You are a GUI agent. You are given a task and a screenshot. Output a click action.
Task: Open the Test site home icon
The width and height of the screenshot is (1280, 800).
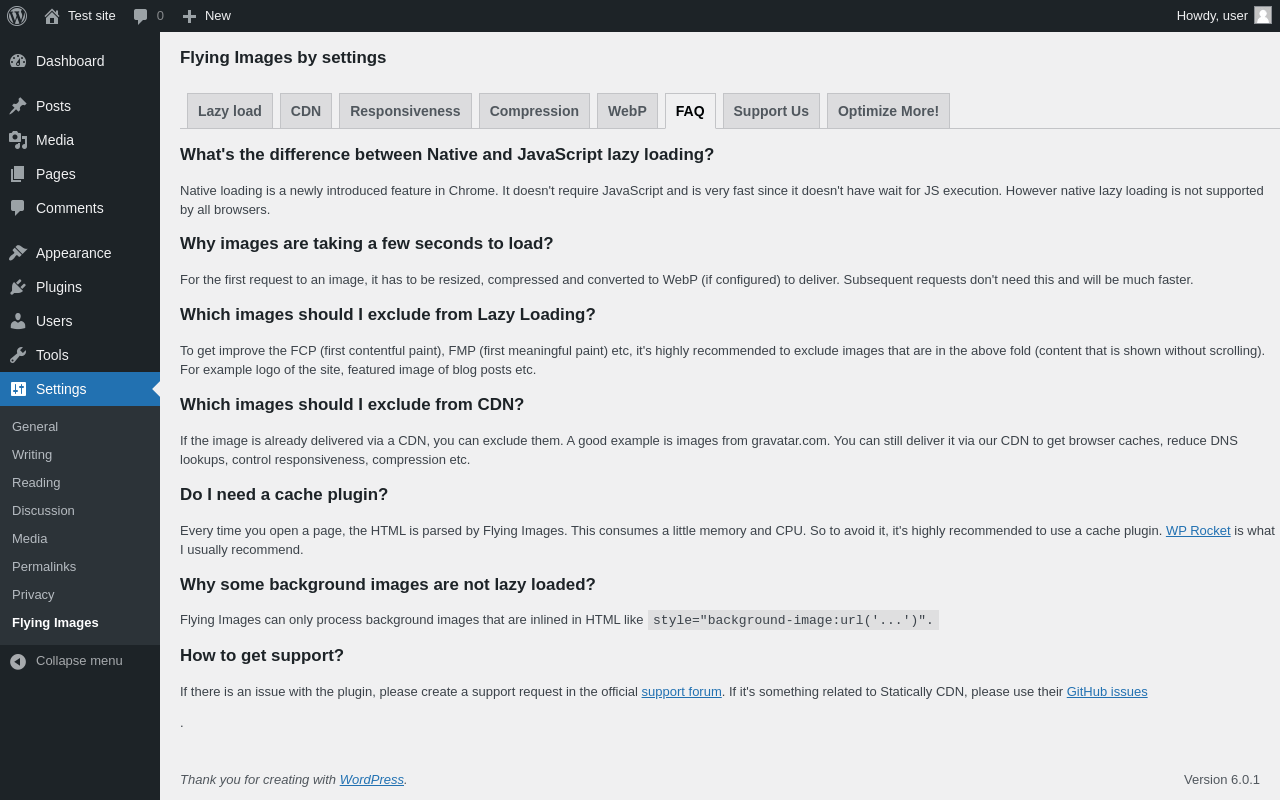[52, 16]
